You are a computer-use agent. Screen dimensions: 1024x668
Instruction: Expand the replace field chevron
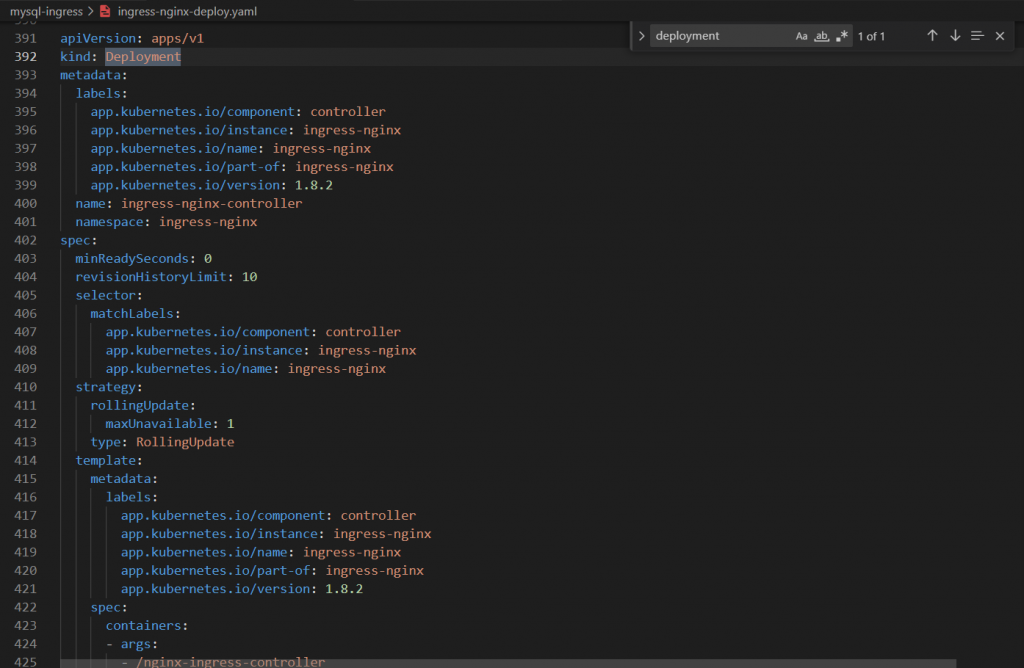[641, 36]
